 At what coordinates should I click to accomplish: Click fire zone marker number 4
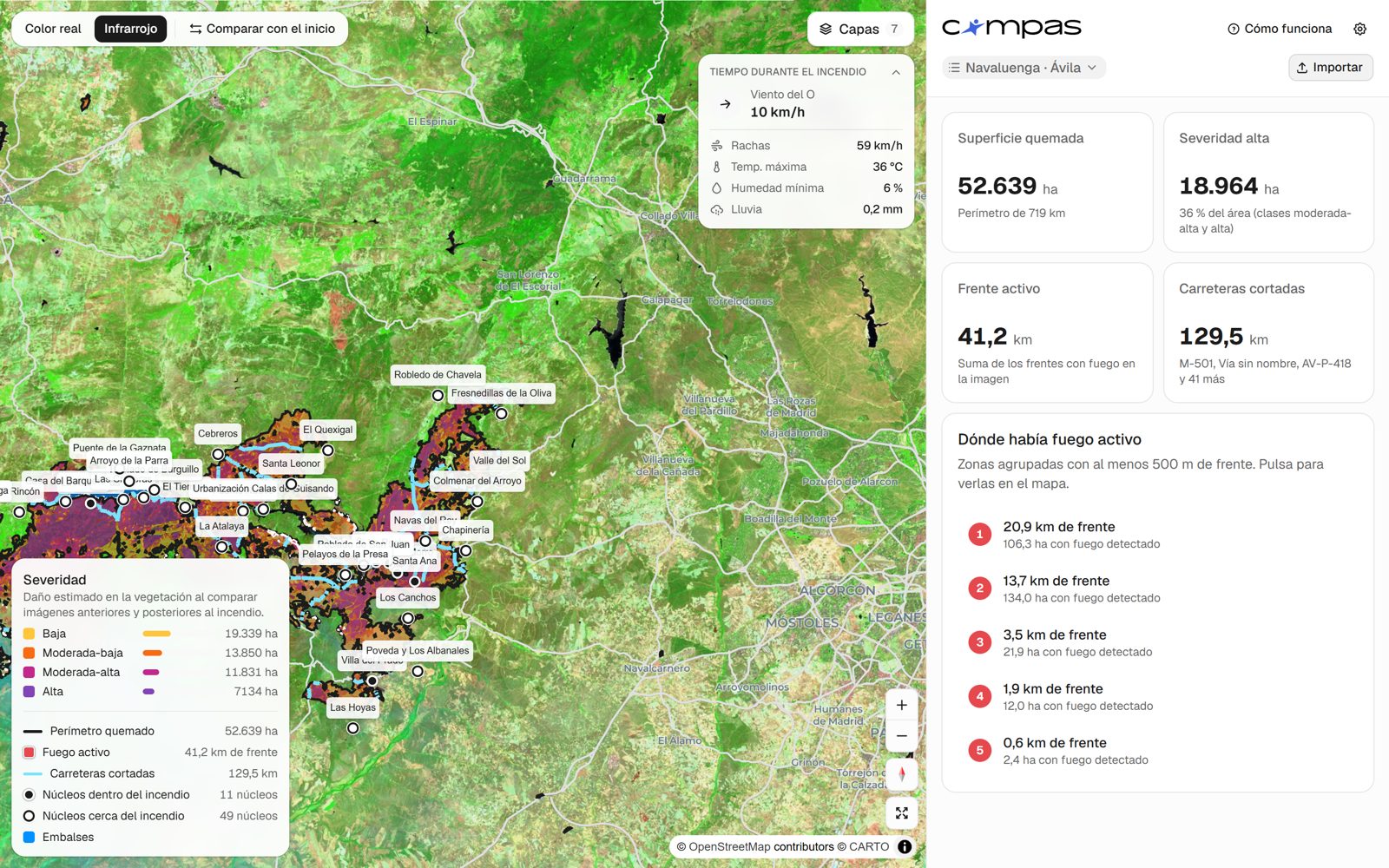point(979,696)
